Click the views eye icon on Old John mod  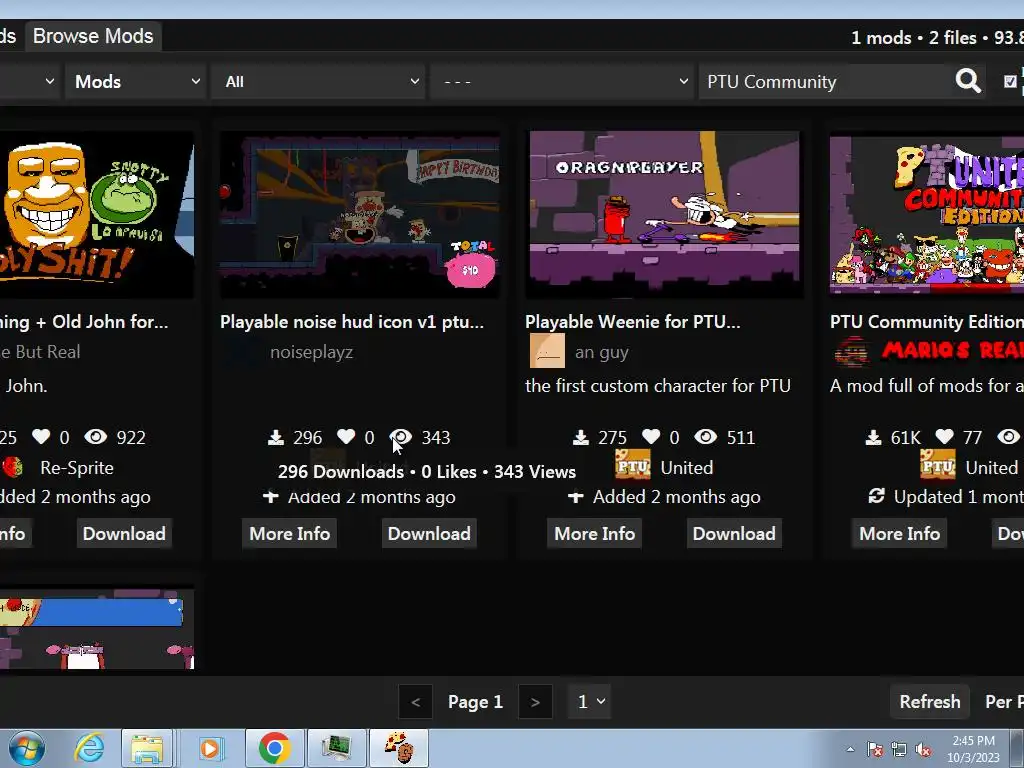point(95,436)
